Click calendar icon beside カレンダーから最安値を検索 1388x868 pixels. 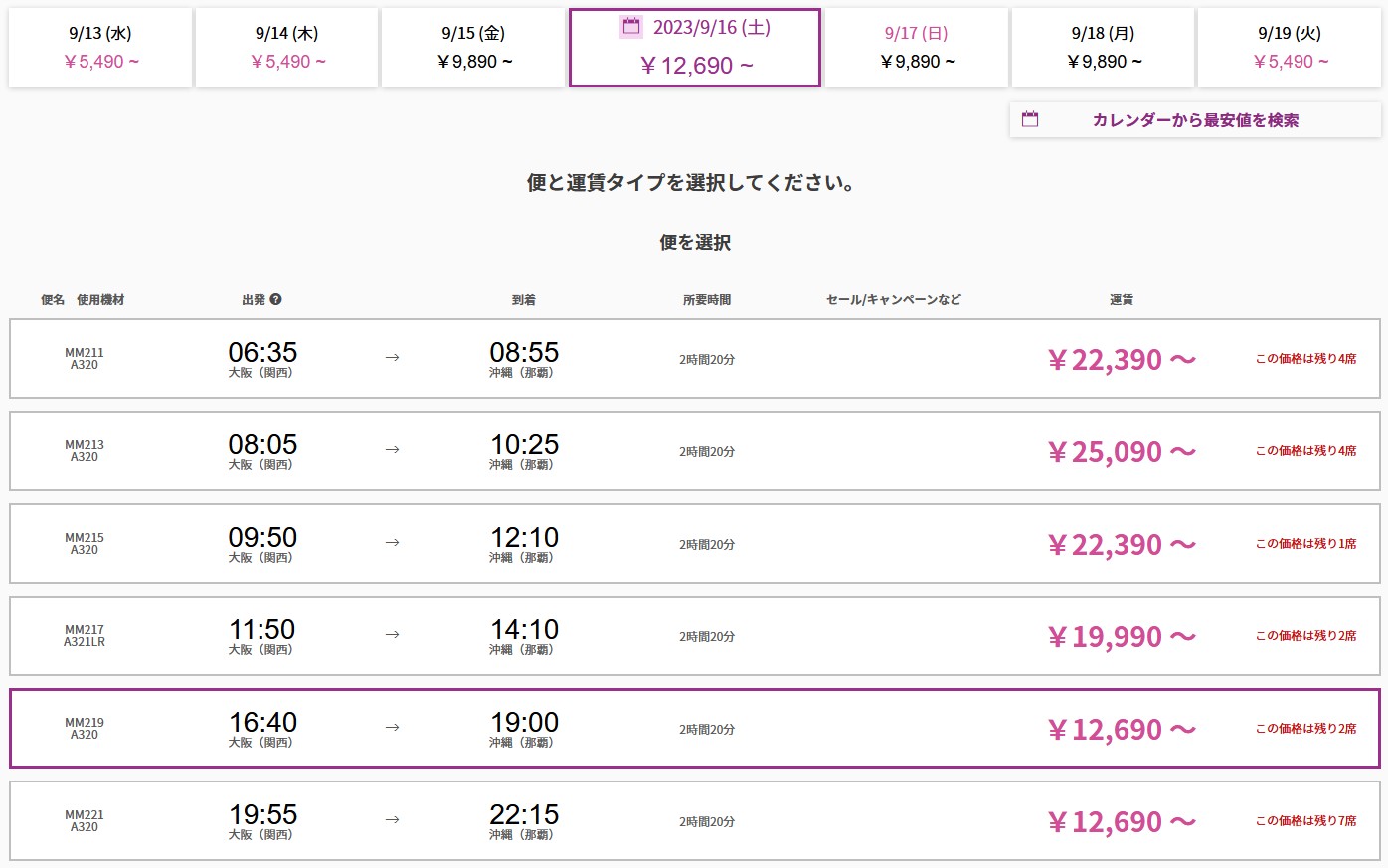(1030, 120)
